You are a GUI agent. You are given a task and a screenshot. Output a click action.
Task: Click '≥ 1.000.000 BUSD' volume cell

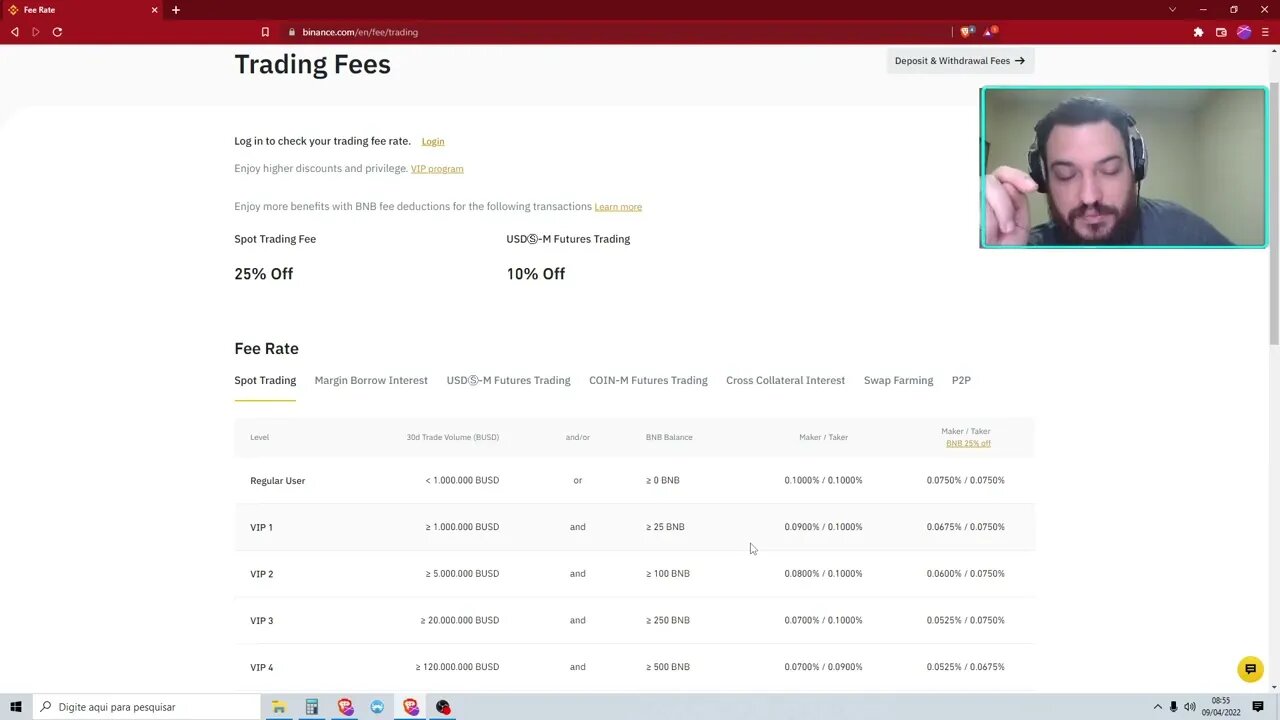(x=462, y=527)
